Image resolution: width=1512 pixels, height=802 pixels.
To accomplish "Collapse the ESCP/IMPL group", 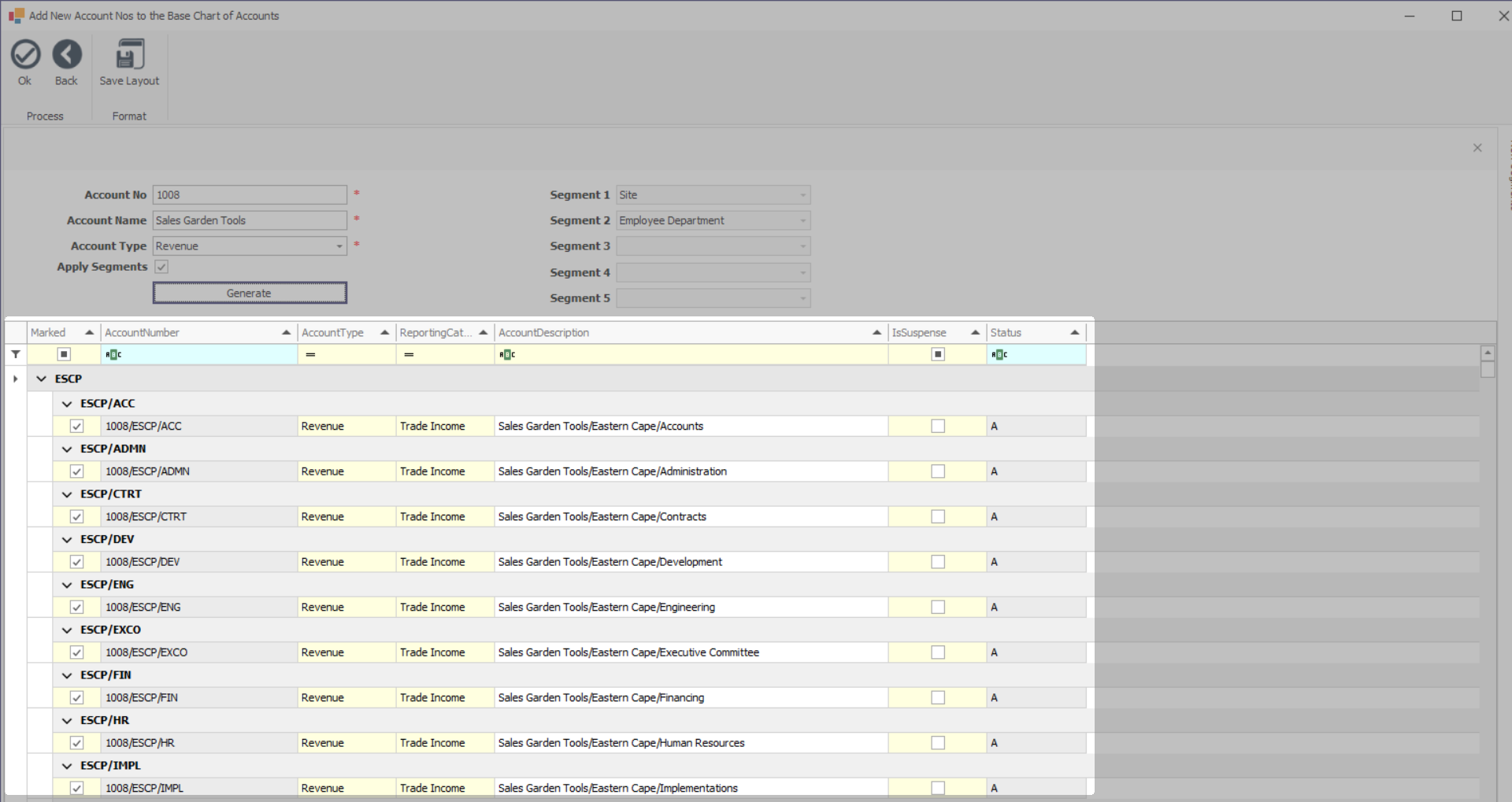I will [x=67, y=766].
